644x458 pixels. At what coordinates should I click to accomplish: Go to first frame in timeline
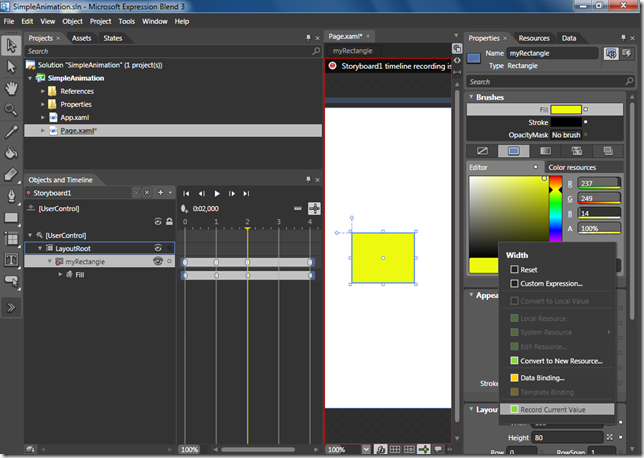[x=186, y=193]
